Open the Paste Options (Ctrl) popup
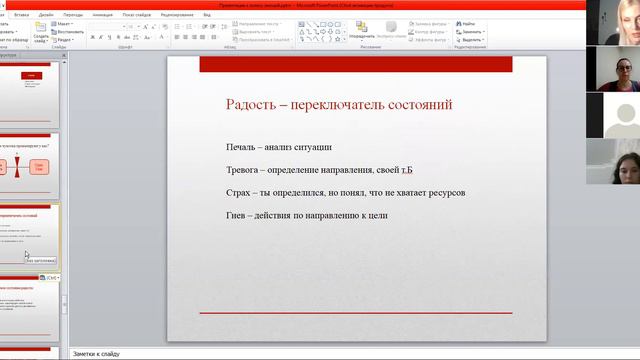Image resolution: width=640 pixels, height=360 pixels. tap(50, 278)
